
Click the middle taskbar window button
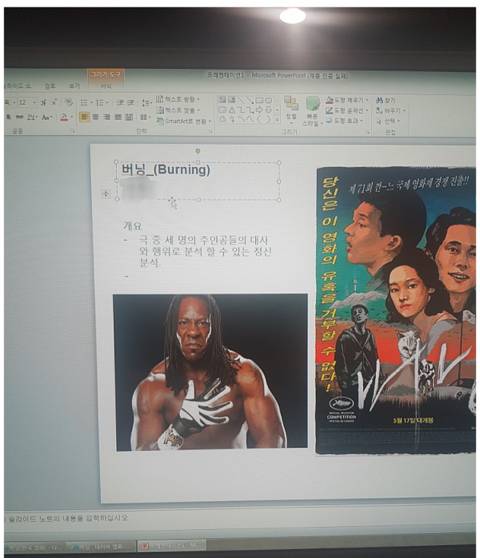click(100, 546)
